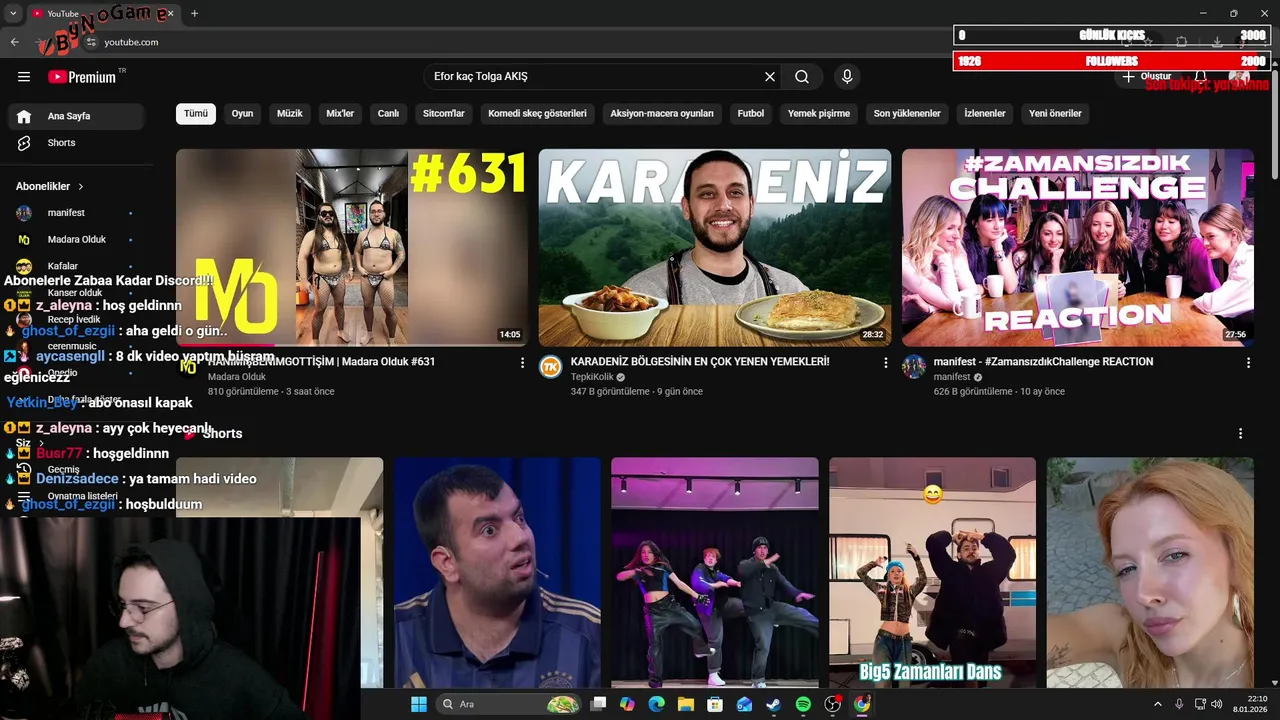Screen dimensions: 1280x720
Task: Open Task View from the taskbar
Action: point(598,704)
